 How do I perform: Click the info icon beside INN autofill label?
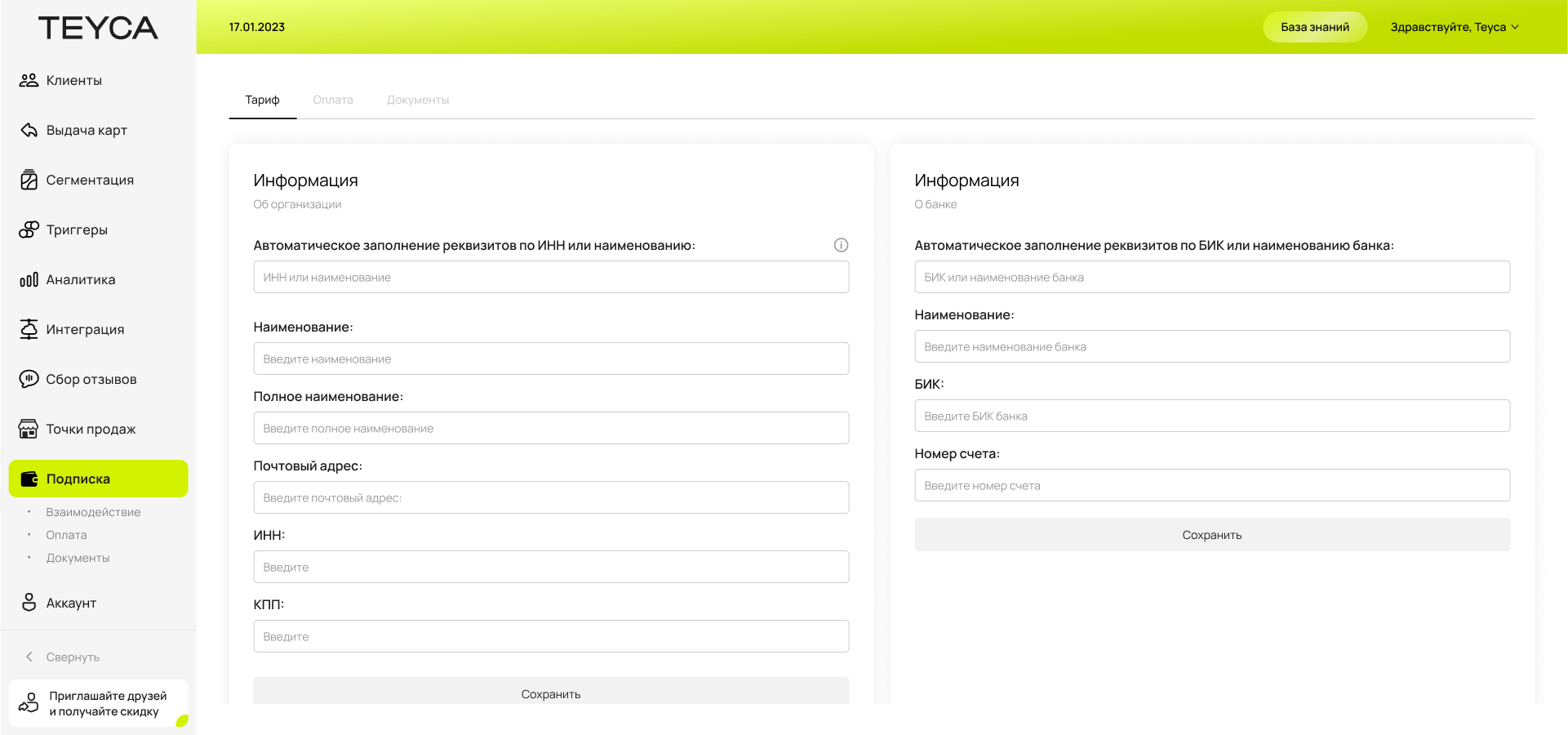pyautogui.click(x=841, y=245)
